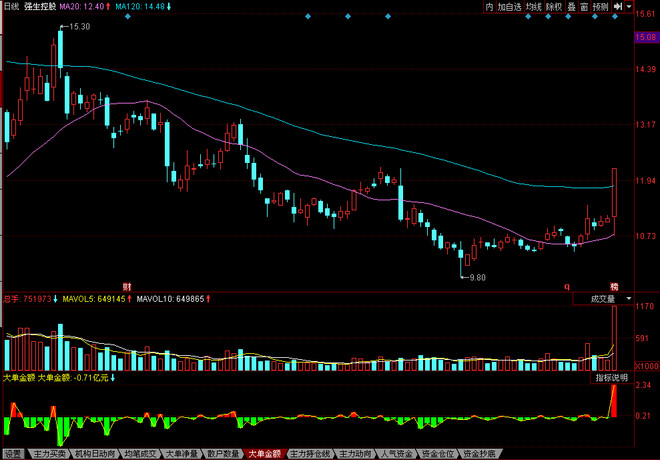Viewport: 660px width, 460px height.
Task: Click the highlighted 15.08 price on axis
Action: pos(646,37)
